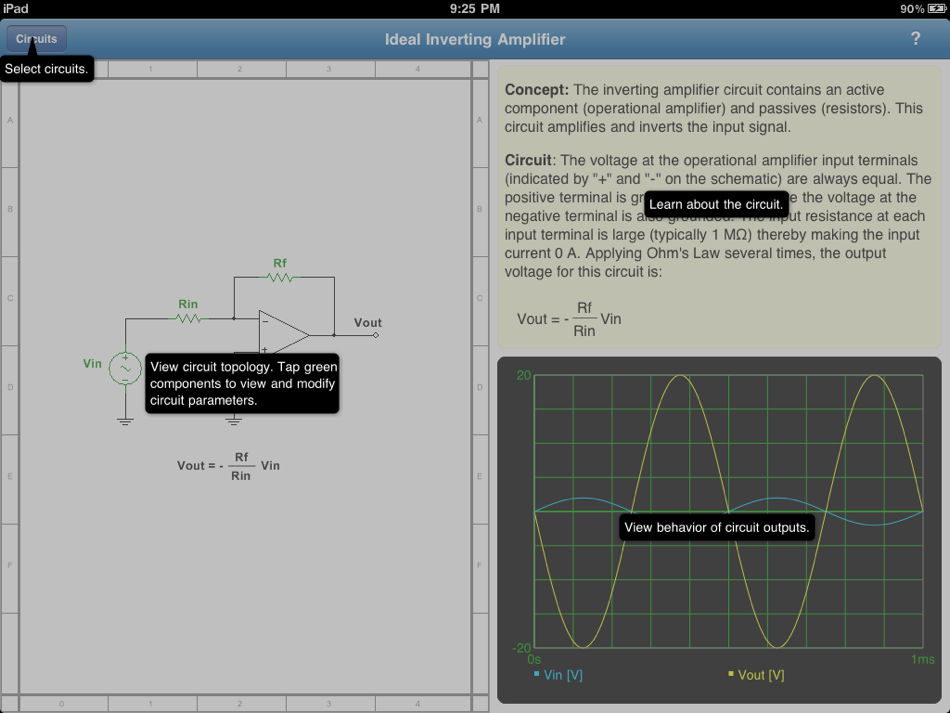Tap the green 'Rf' resistor label
This screenshot has width=950, height=713.
(280, 263)
